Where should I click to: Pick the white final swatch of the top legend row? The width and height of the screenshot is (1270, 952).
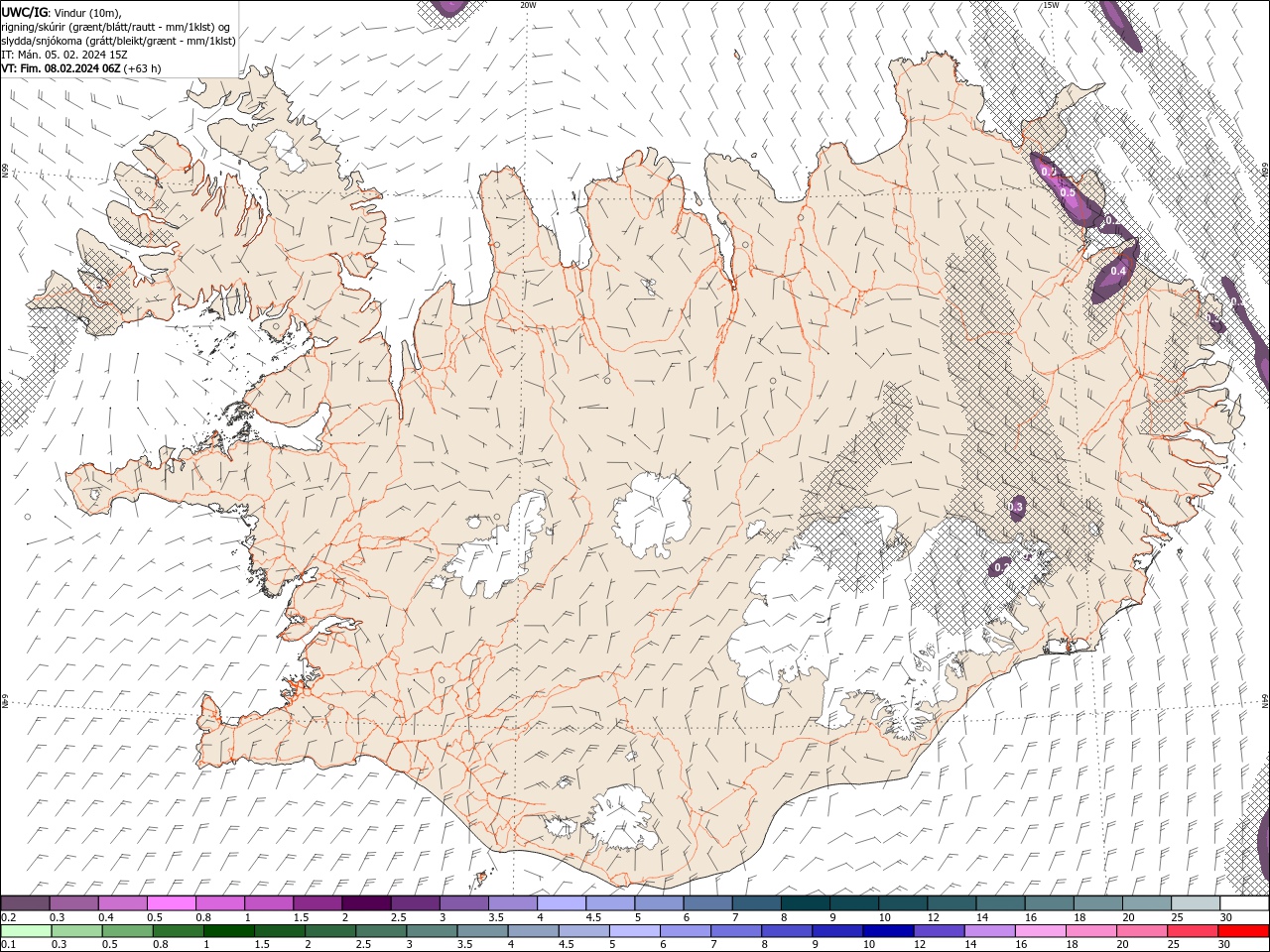(1244, 903)
